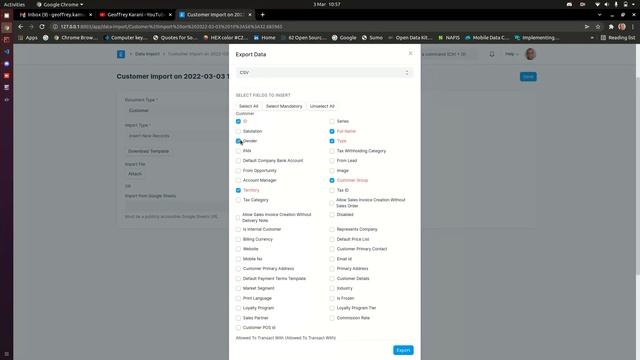Screen dimensions: 640x360
Task: Check the Mobile No checkbox
Action: tap(238, 259)
